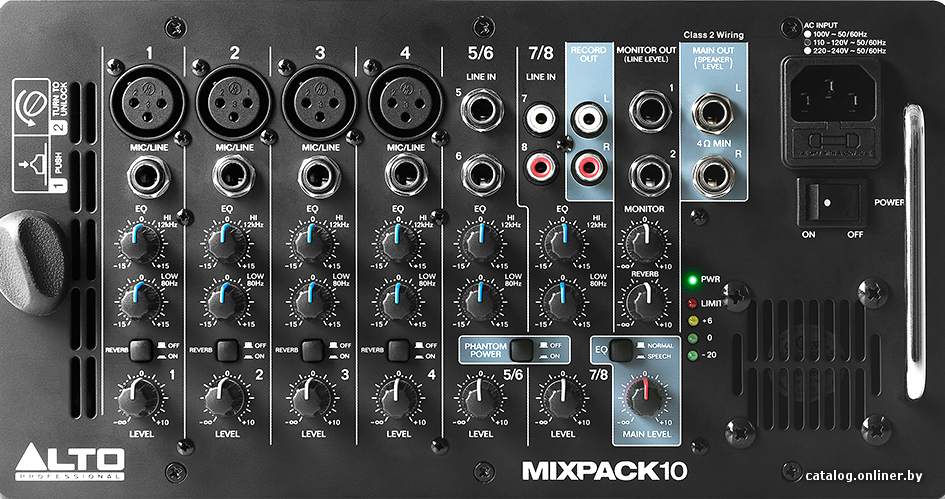The height and width of the screenshot is (499, 945).
Task: Toggle channel 2 REVERB switch
Action: (227, 350)
